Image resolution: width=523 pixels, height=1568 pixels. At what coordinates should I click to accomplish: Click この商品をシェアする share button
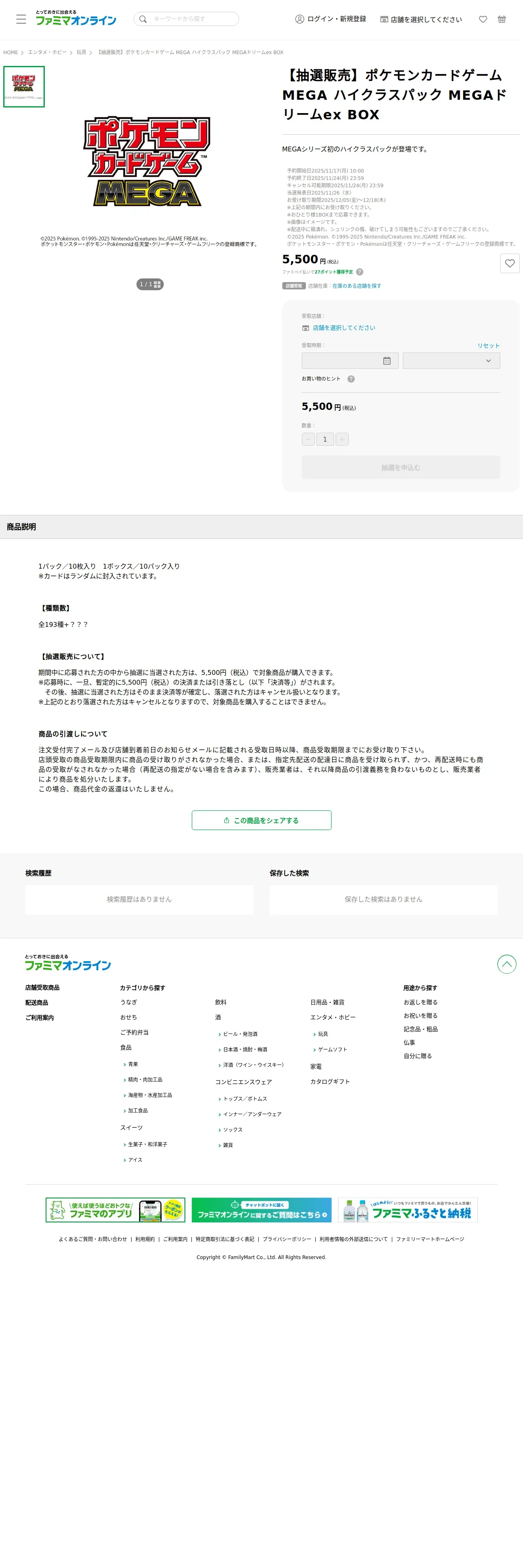[261, 820]
